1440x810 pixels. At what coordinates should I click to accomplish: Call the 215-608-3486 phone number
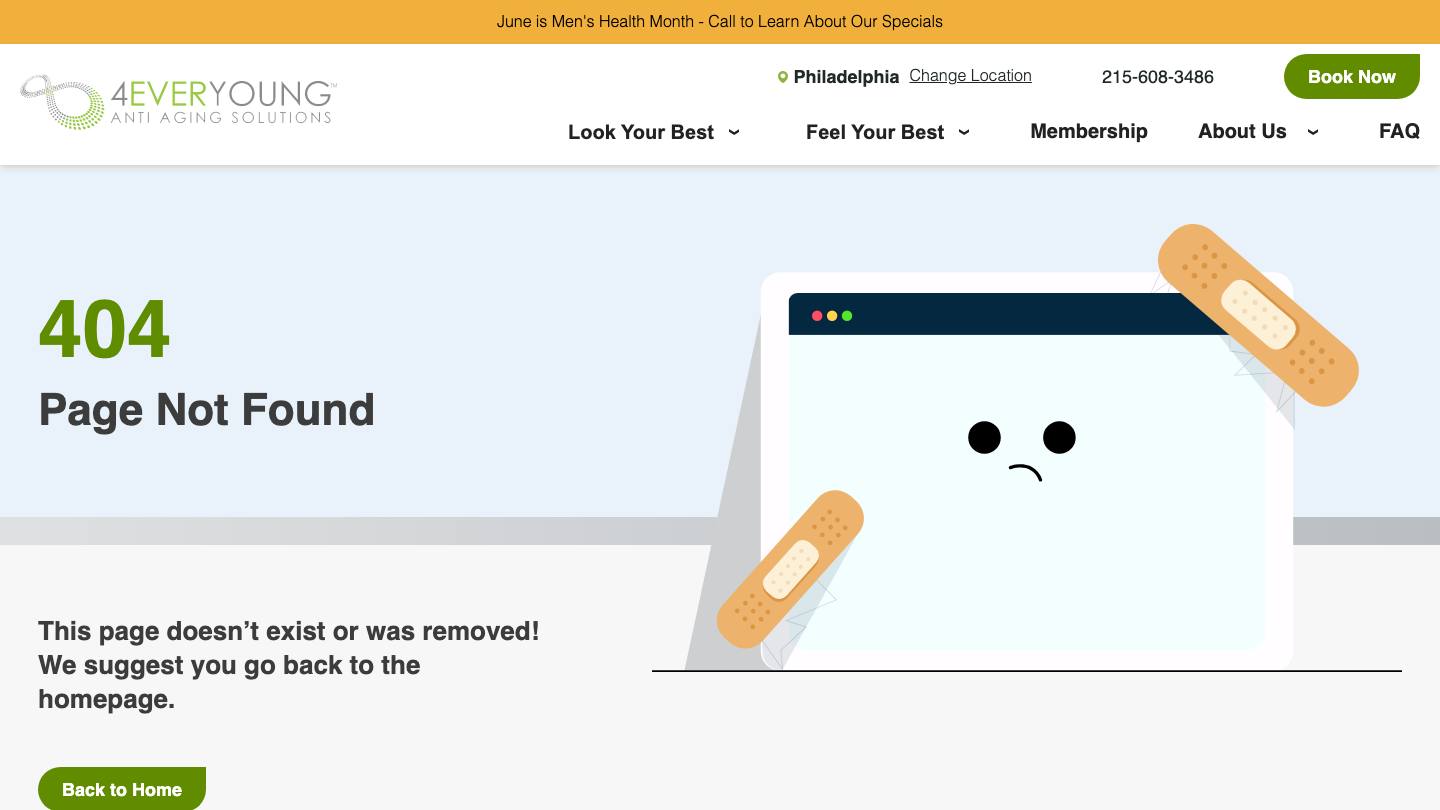point(1158,77)
